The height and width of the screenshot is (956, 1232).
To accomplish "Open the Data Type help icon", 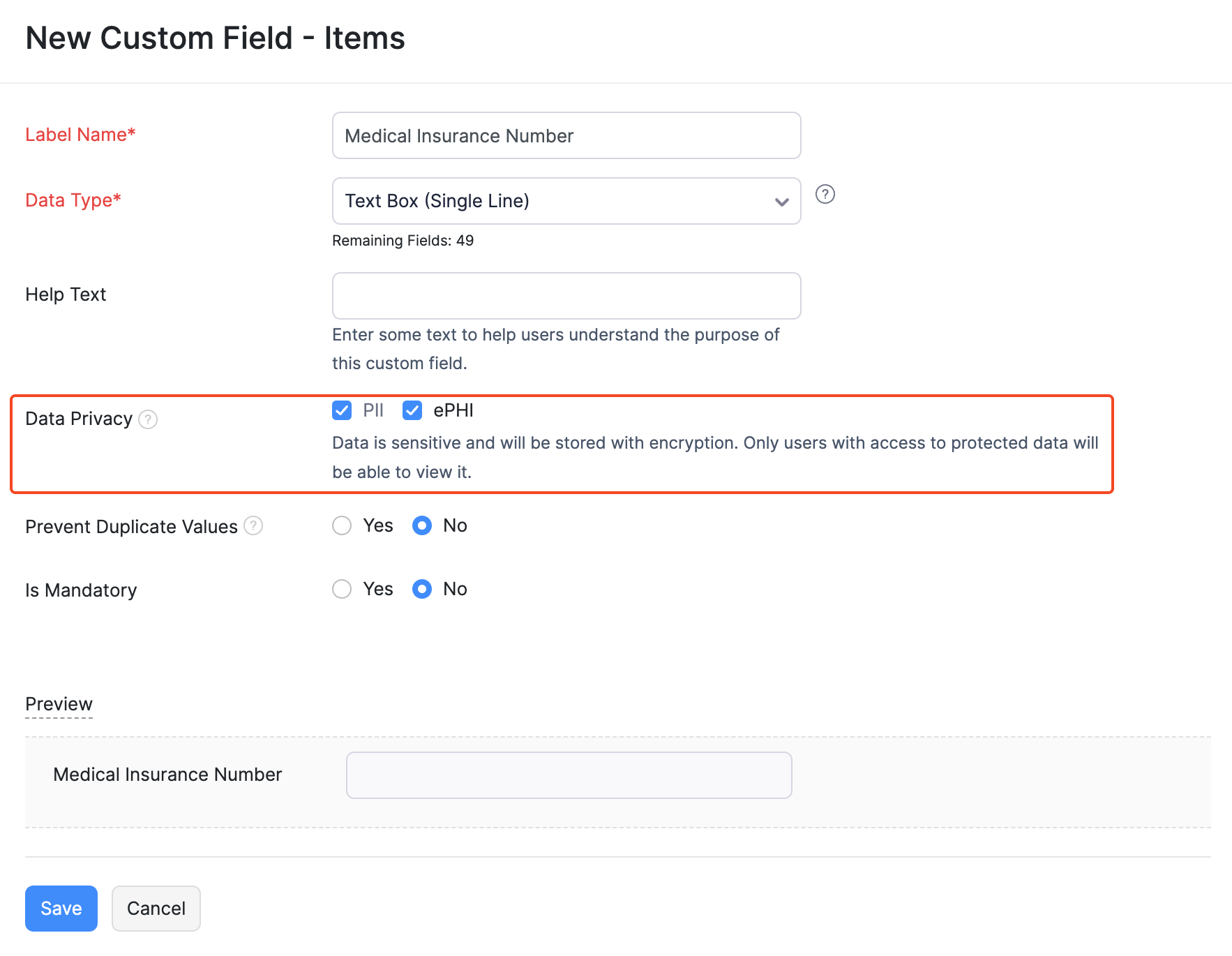I will (x=825, y=195).
